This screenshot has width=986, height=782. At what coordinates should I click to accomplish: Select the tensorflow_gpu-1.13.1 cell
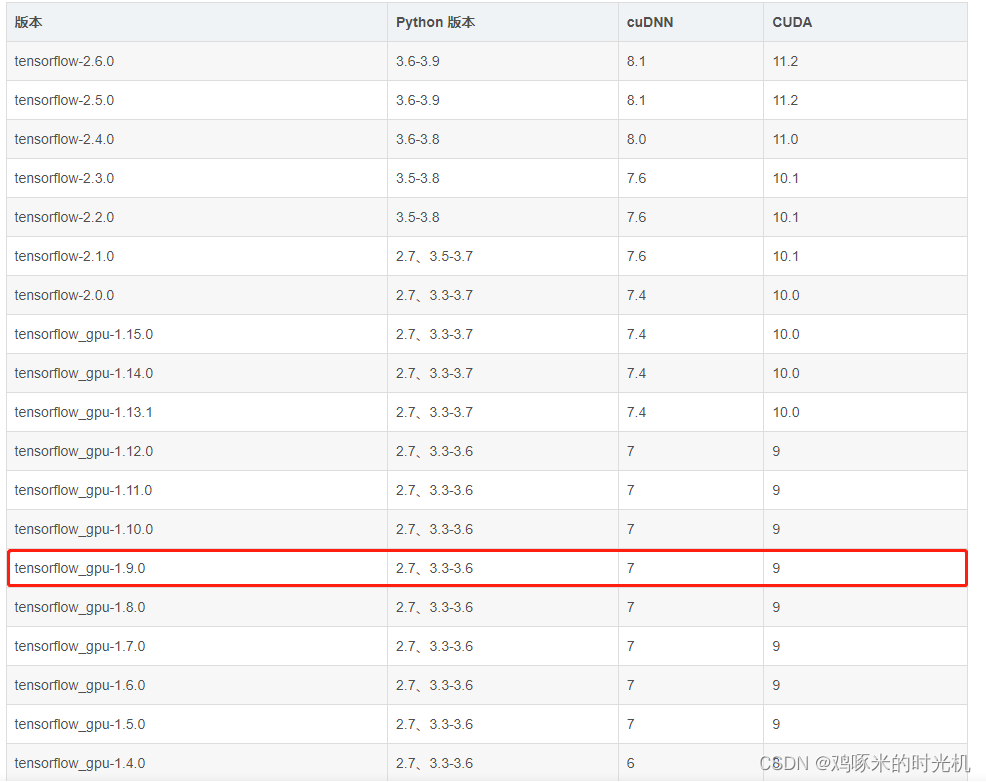[197, 412]
